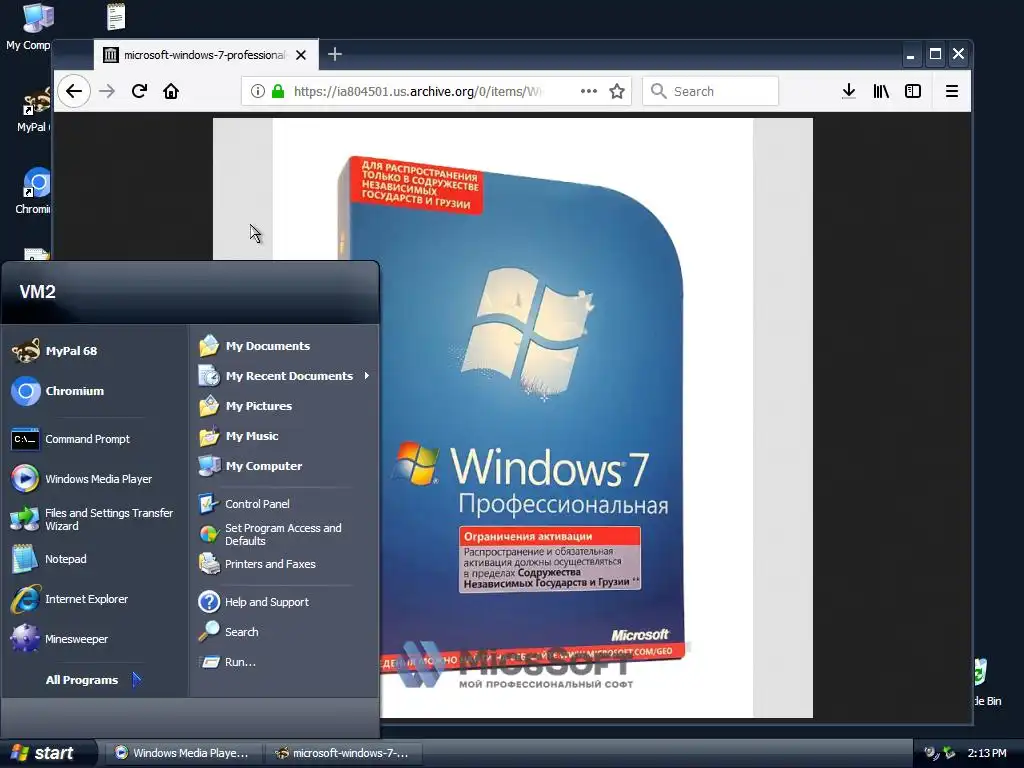Bookmark this page with the star
Screen dimensions: 1024x768
coord(617,91)
